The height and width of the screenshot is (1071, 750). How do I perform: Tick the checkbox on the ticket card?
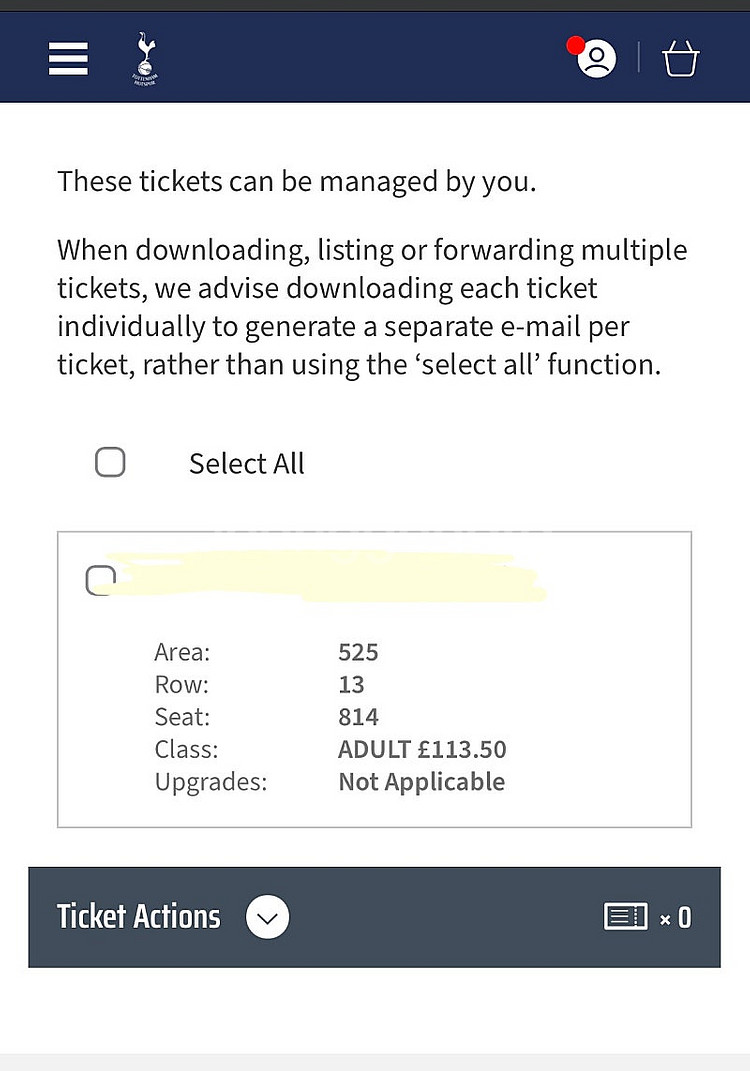coord(100,581)
